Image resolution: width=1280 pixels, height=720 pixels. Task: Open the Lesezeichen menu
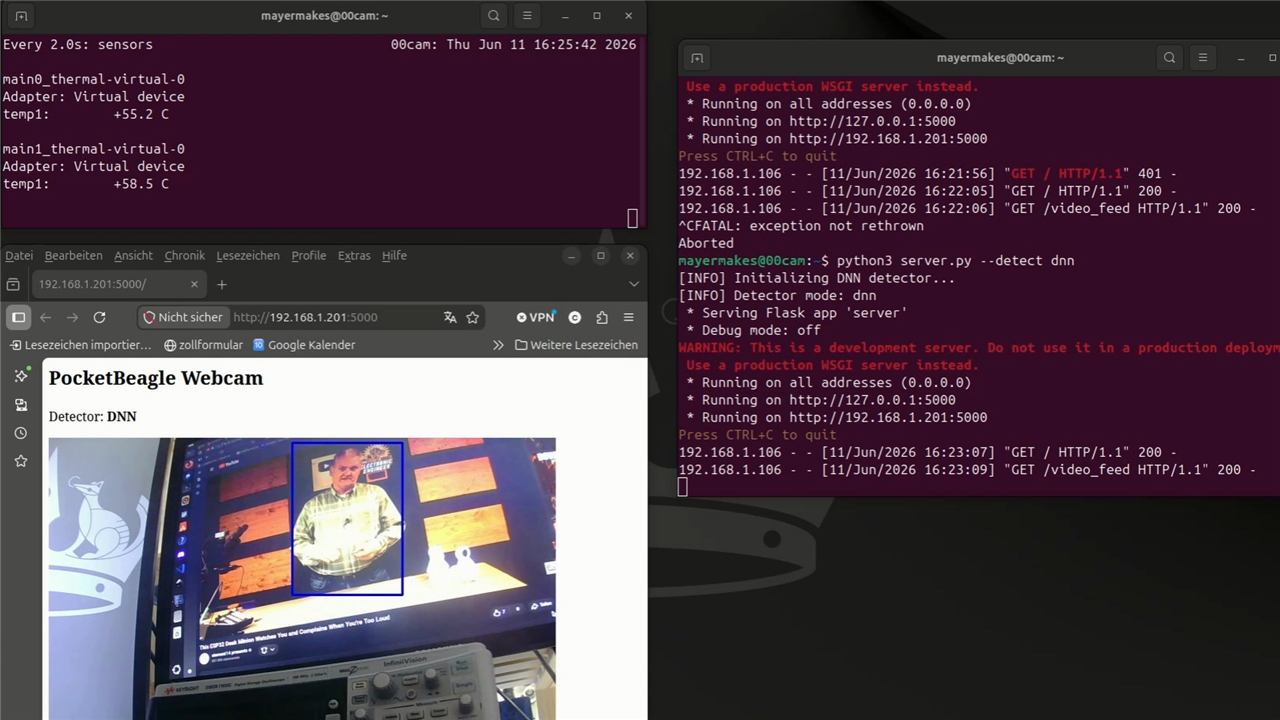tap(248, 256)
